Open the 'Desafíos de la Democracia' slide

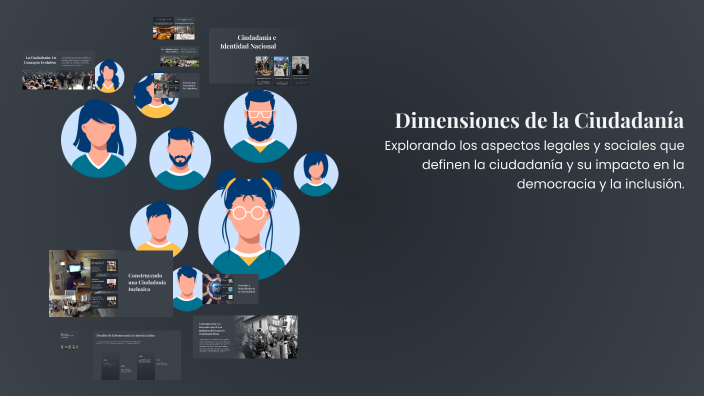coord(137,355)
